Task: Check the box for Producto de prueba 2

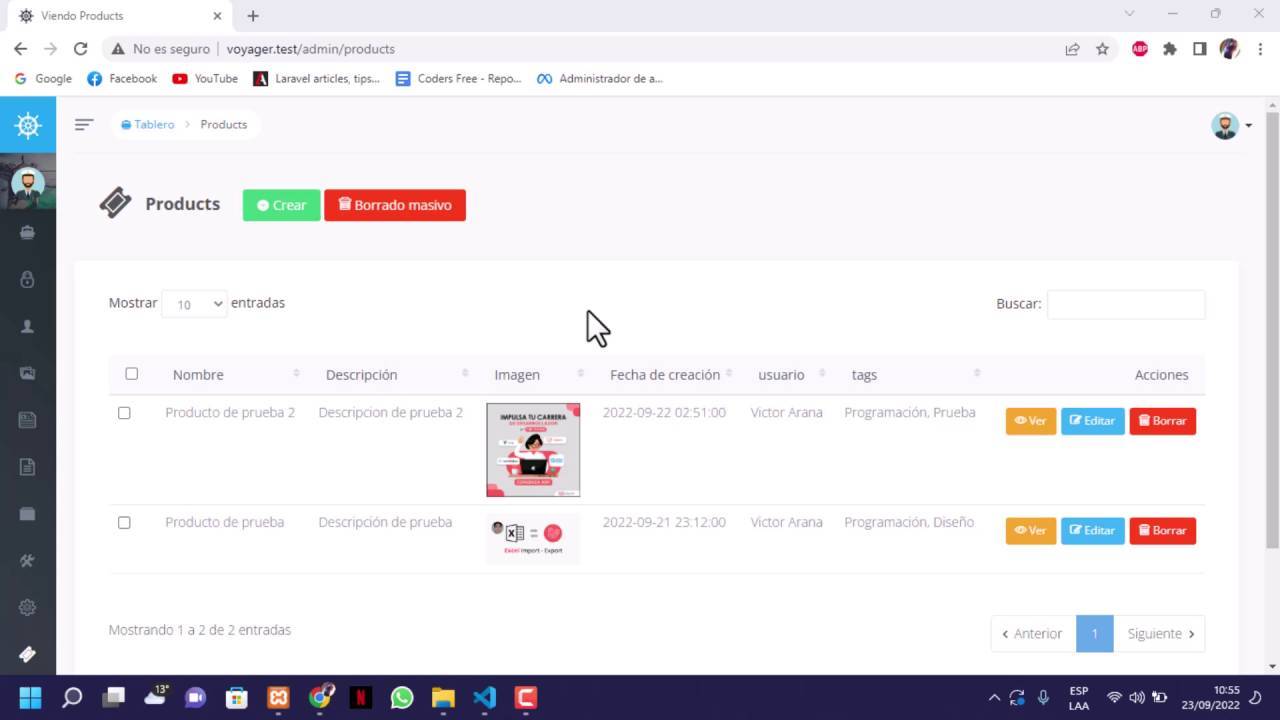Action: (x=124, y=413)
